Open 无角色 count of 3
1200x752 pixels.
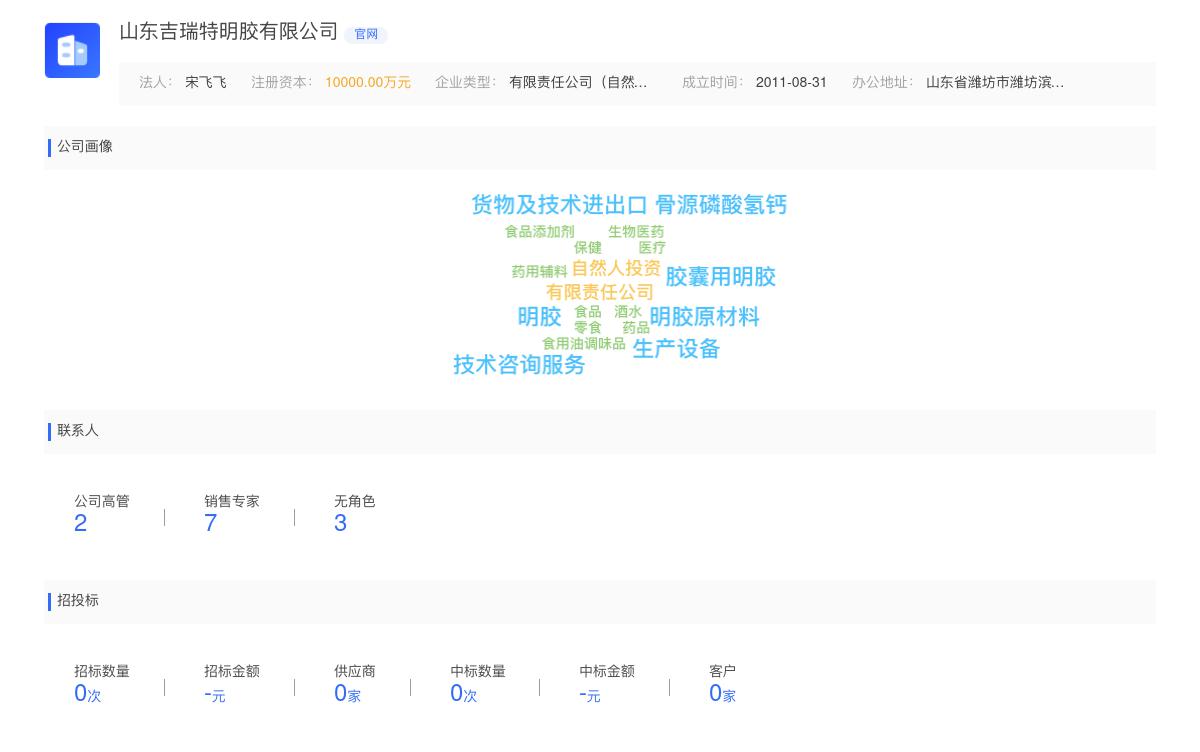click(341, 523)
